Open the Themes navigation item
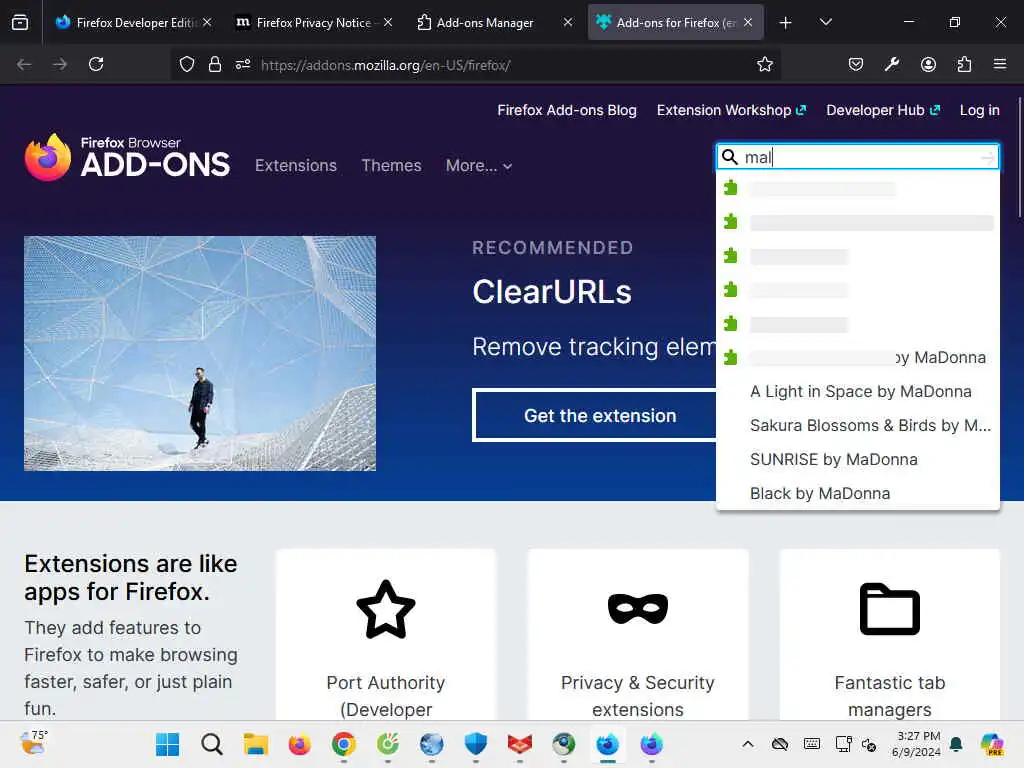This screenshot has height=768, width=1024. tap(391, 165)
